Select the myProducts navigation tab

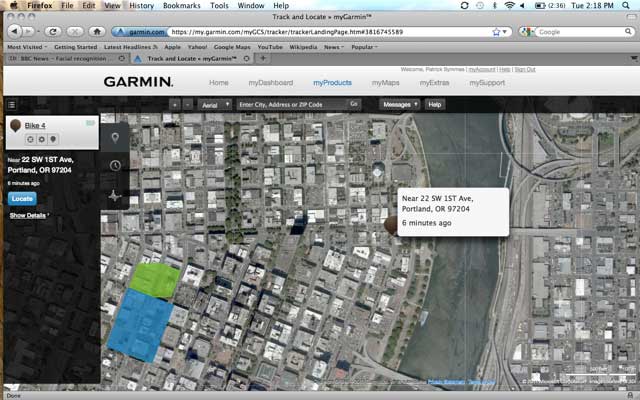(x=332, y=83)
